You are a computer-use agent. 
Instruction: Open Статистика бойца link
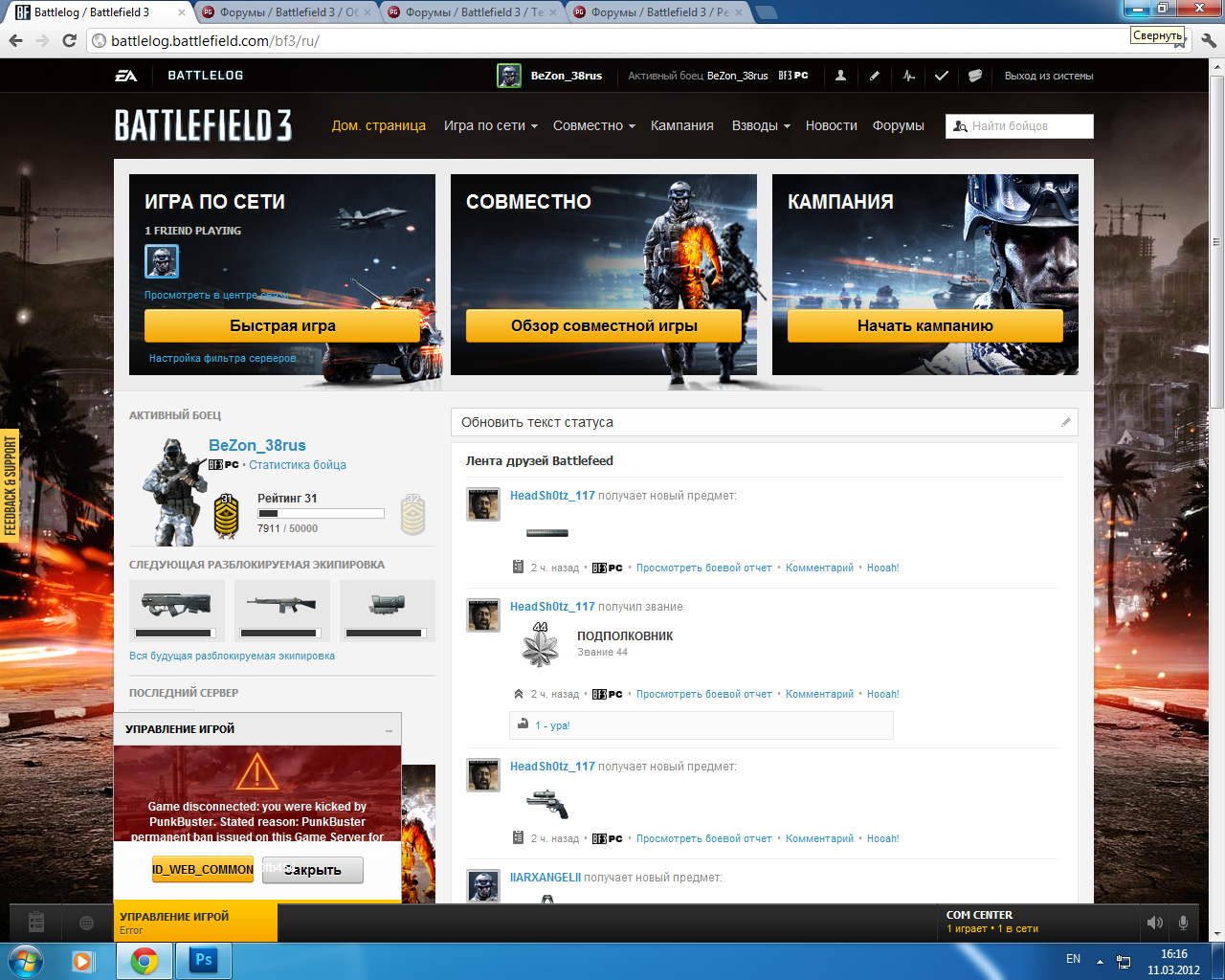coord(298,465)
